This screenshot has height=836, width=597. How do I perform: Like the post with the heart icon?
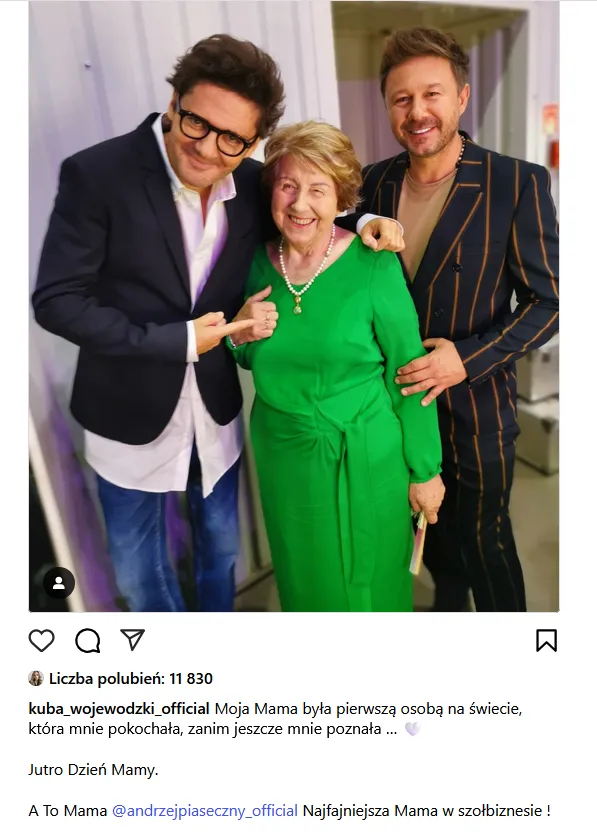[42, 640]
